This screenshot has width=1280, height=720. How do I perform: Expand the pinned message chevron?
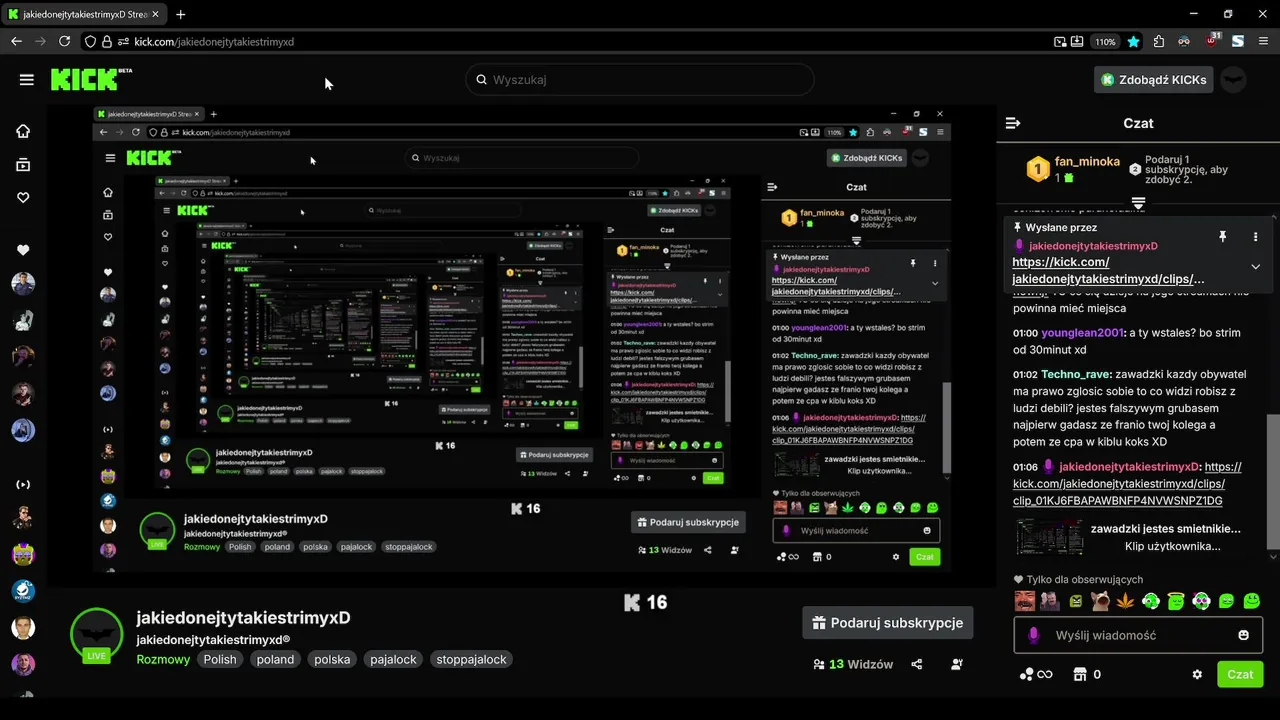(1256, 266)
